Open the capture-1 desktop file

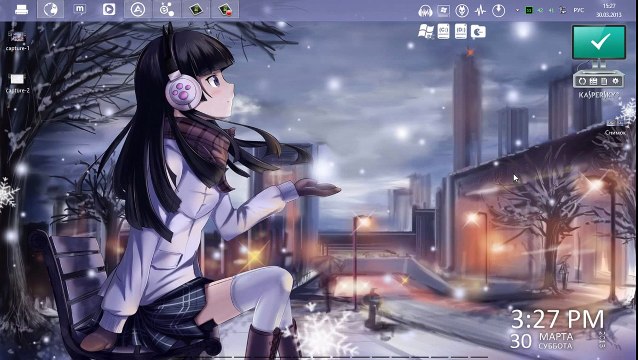(17, 41)
